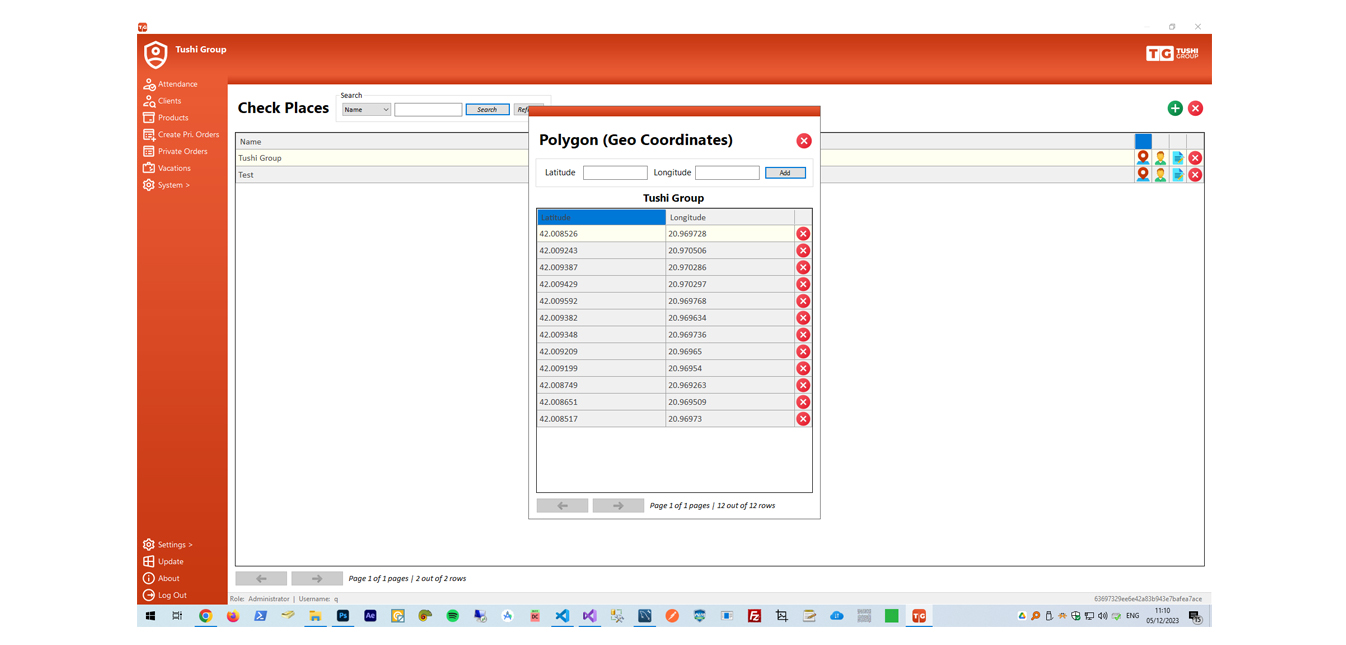Open Private Orders in sidebar
Viewport: 1346px width, 645px height.
[175, 152]
